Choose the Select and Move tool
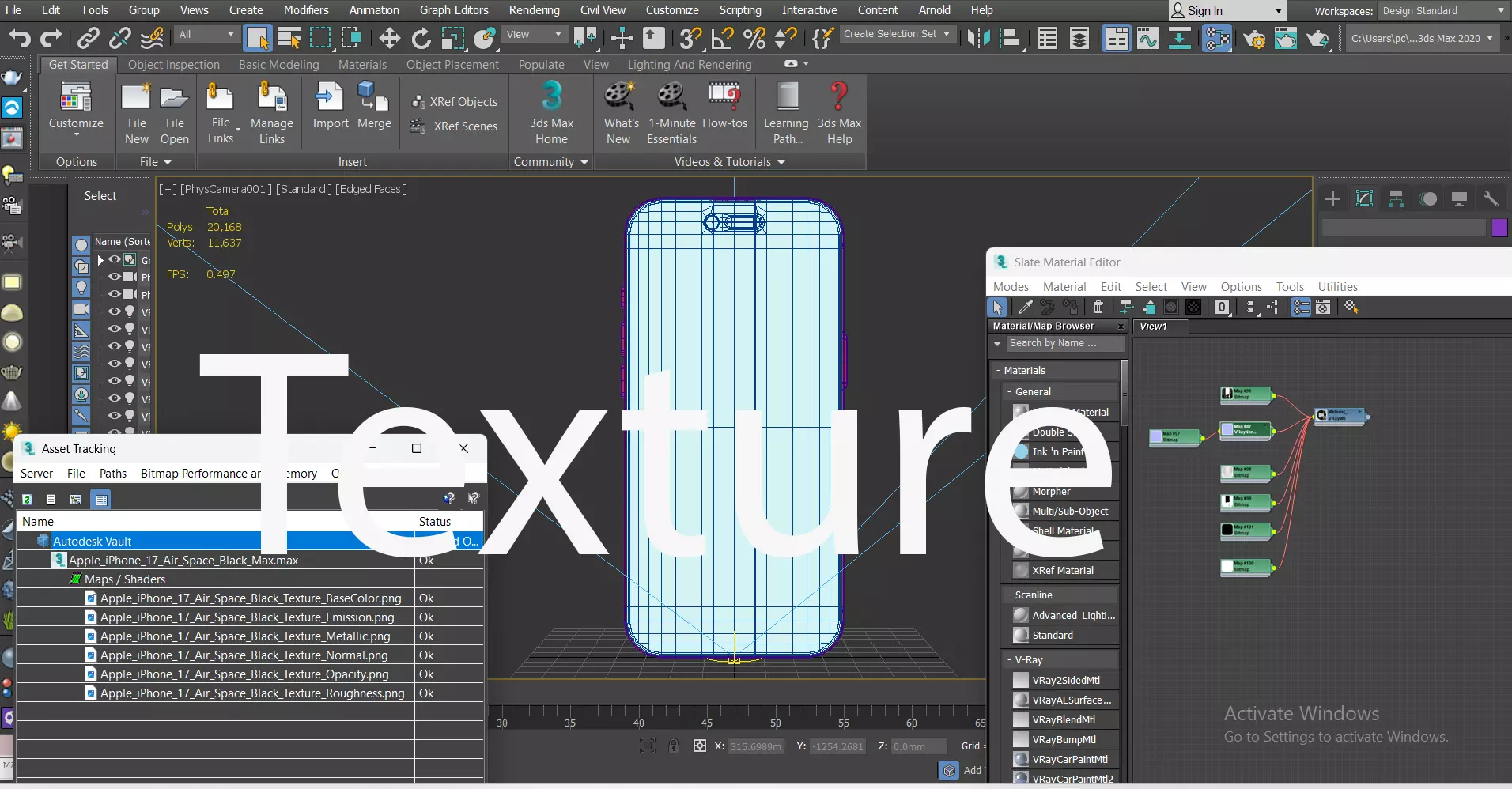Screen dimensions: 1512x789 pos(389,38)
